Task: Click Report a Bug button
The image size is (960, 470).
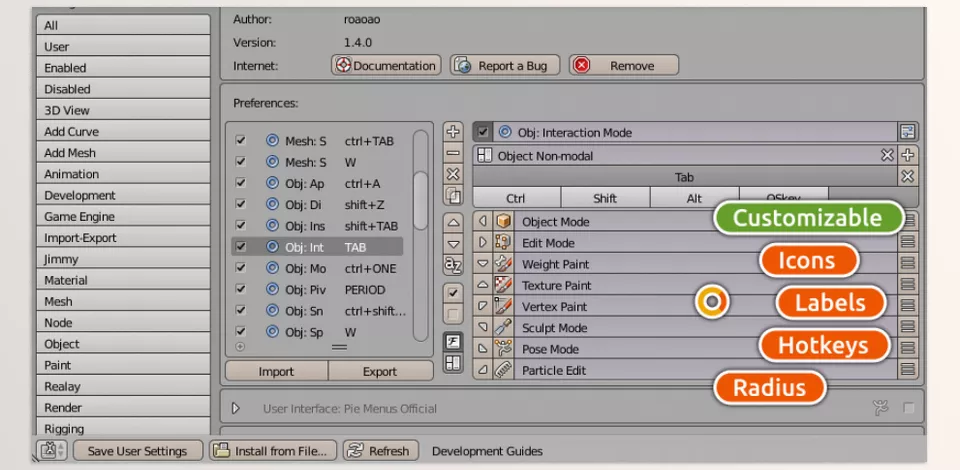Action: tap(505, 65)
